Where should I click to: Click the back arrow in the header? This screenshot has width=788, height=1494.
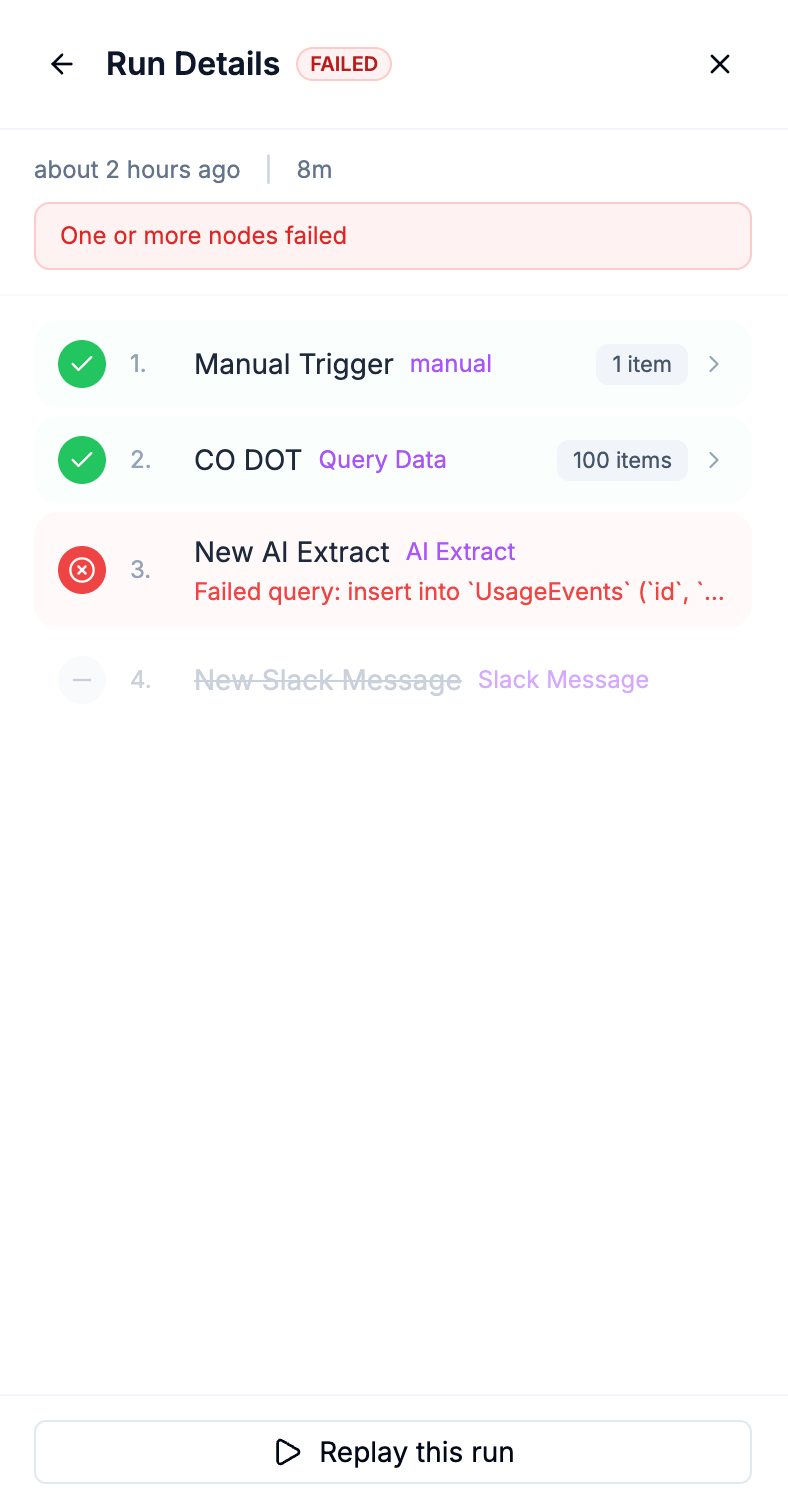pos(61,63)
